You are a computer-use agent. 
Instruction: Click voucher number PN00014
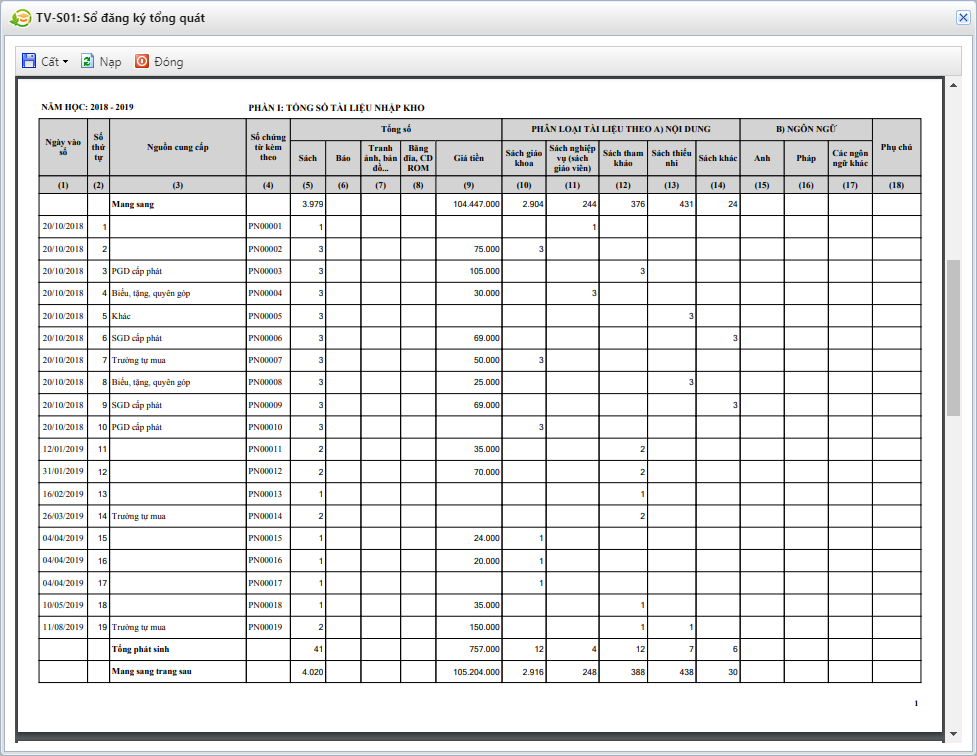coord(265,516)
